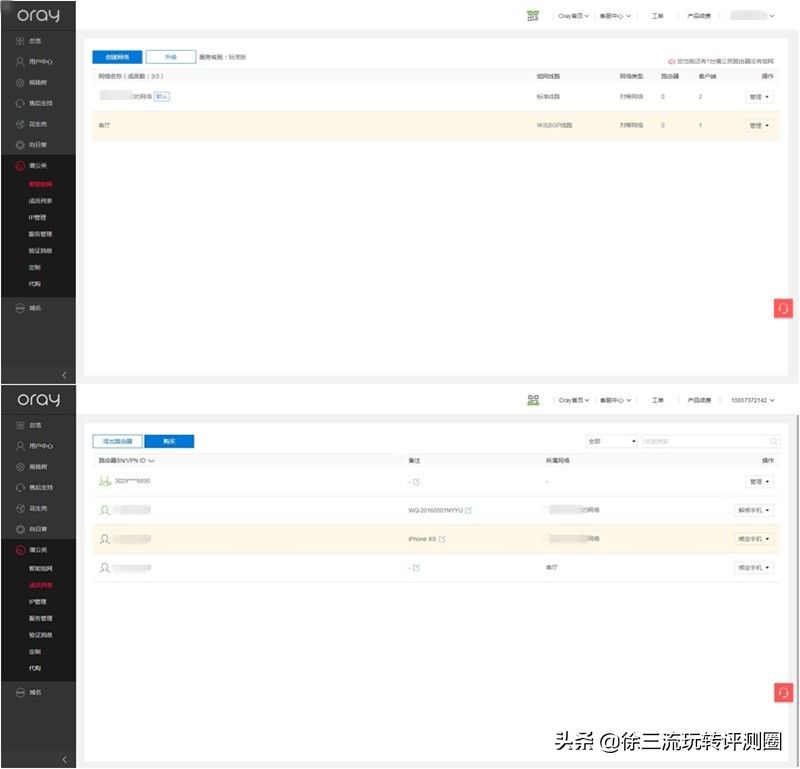This screenshot has width=800, height=769.
Task: Click edit icon next to iPhone XS note
Action: click(442, 539)
